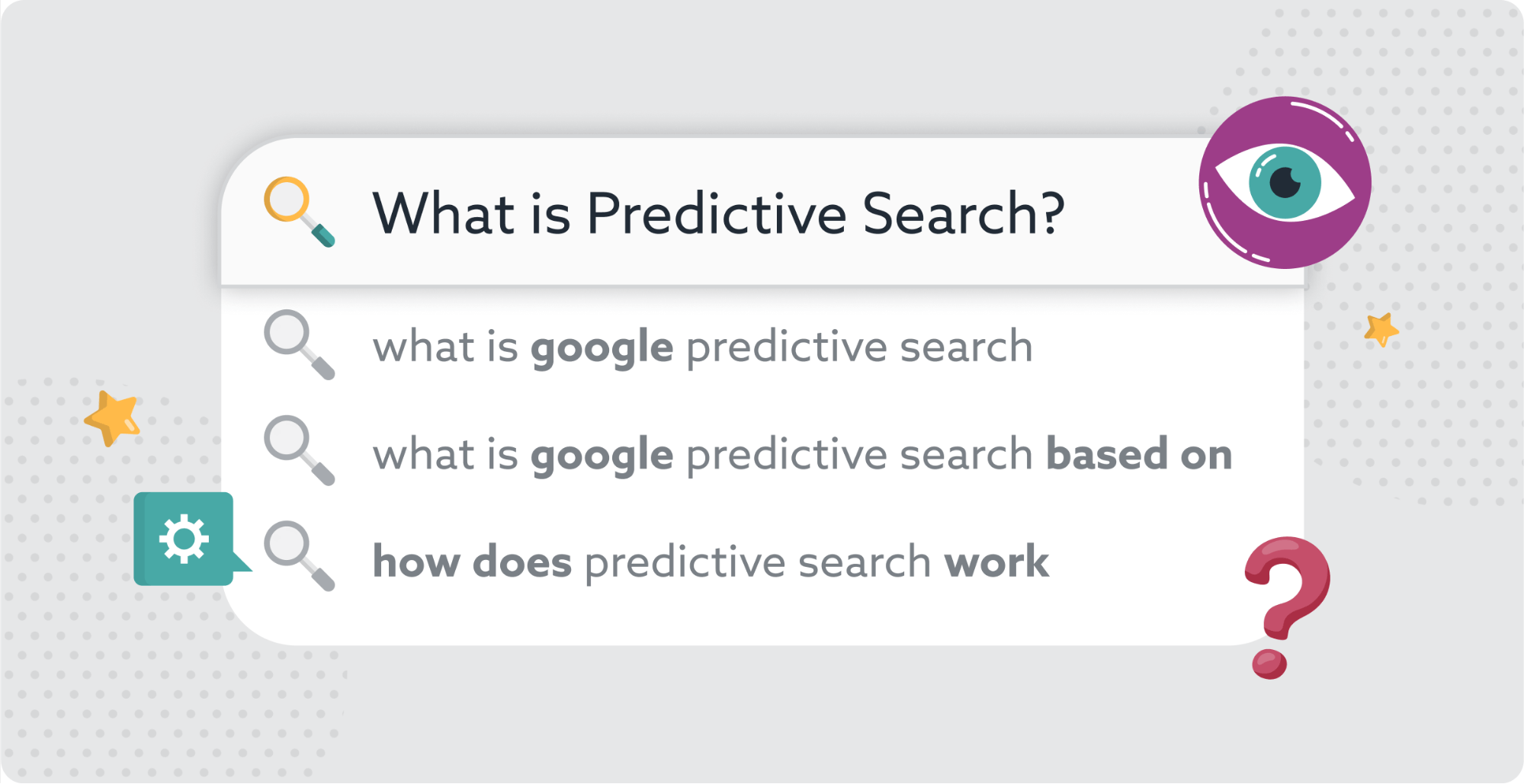Image resolution: width=1524 pixels, height=784 pixels.
Task: Click the small yellow star on right
Action: click(x=1381, y=330)
